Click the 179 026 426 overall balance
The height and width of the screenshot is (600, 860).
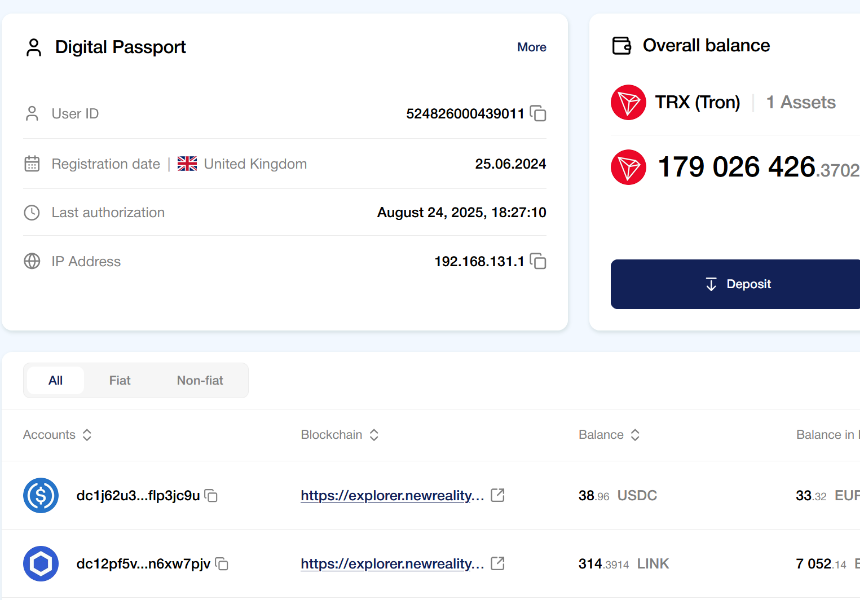[x=759, y=167]
